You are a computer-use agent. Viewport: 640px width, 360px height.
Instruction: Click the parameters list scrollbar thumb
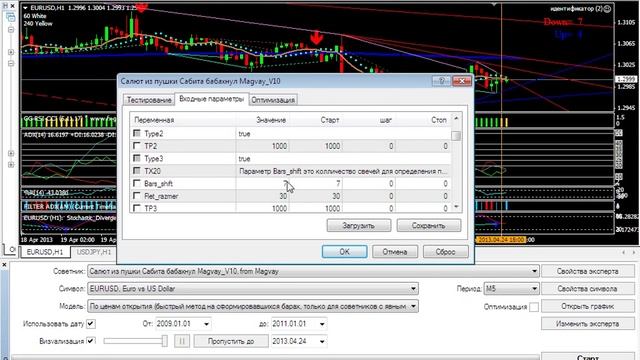point(456,136)
